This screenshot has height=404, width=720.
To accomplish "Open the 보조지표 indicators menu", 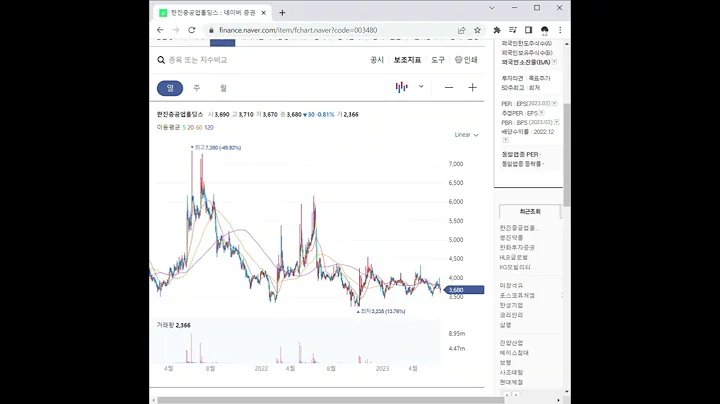I will [x=407, y=60].
